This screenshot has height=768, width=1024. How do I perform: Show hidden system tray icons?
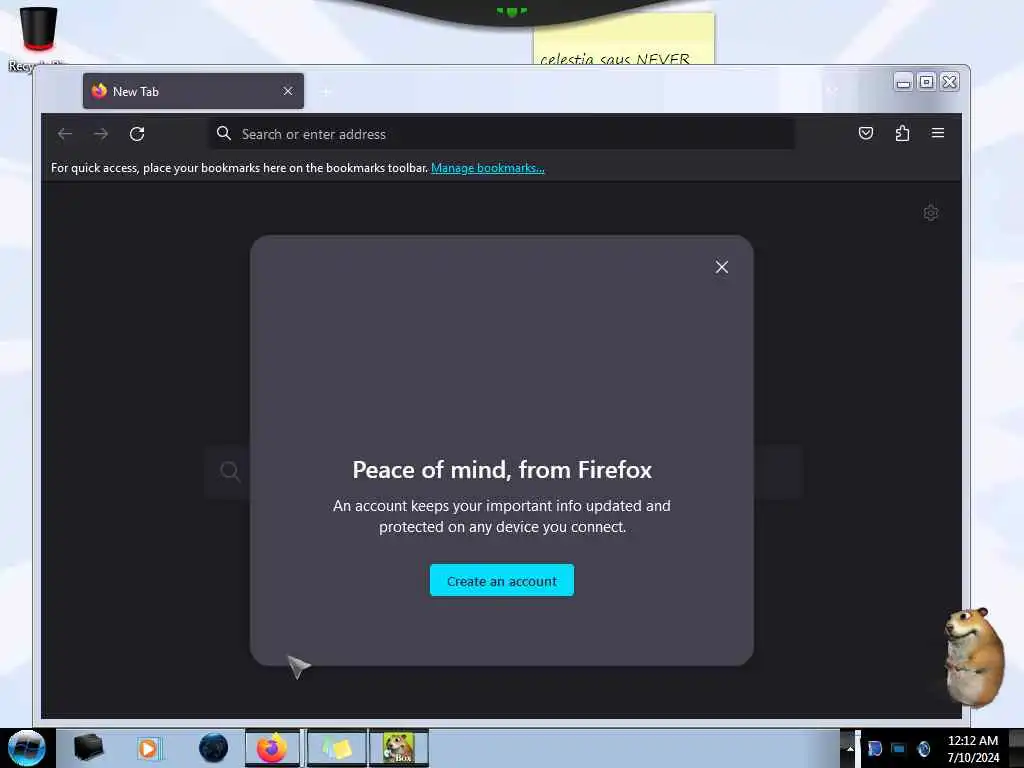point(850,749)
